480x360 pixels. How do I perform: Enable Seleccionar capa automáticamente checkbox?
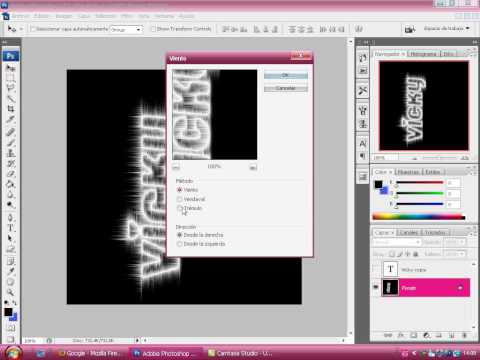(x=33, y=29)
